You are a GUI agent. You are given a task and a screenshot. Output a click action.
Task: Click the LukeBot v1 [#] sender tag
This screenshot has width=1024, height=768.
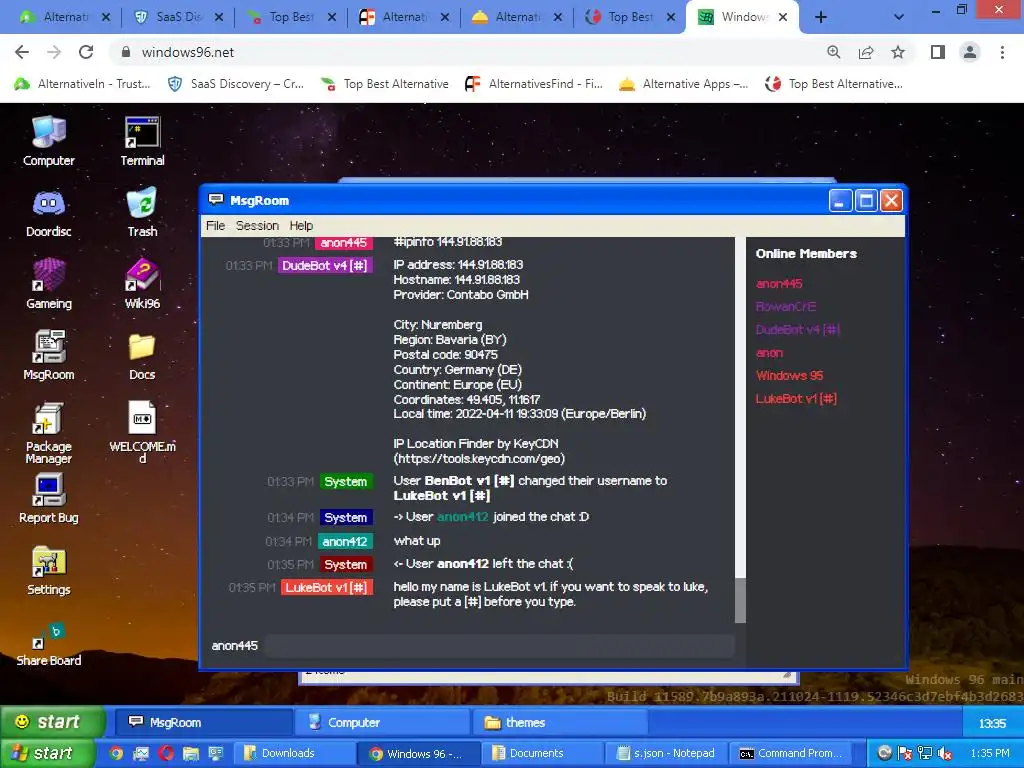tap(327, 588)
